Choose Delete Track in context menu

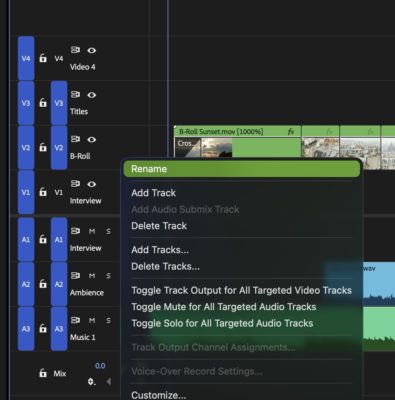coord(242,226)
